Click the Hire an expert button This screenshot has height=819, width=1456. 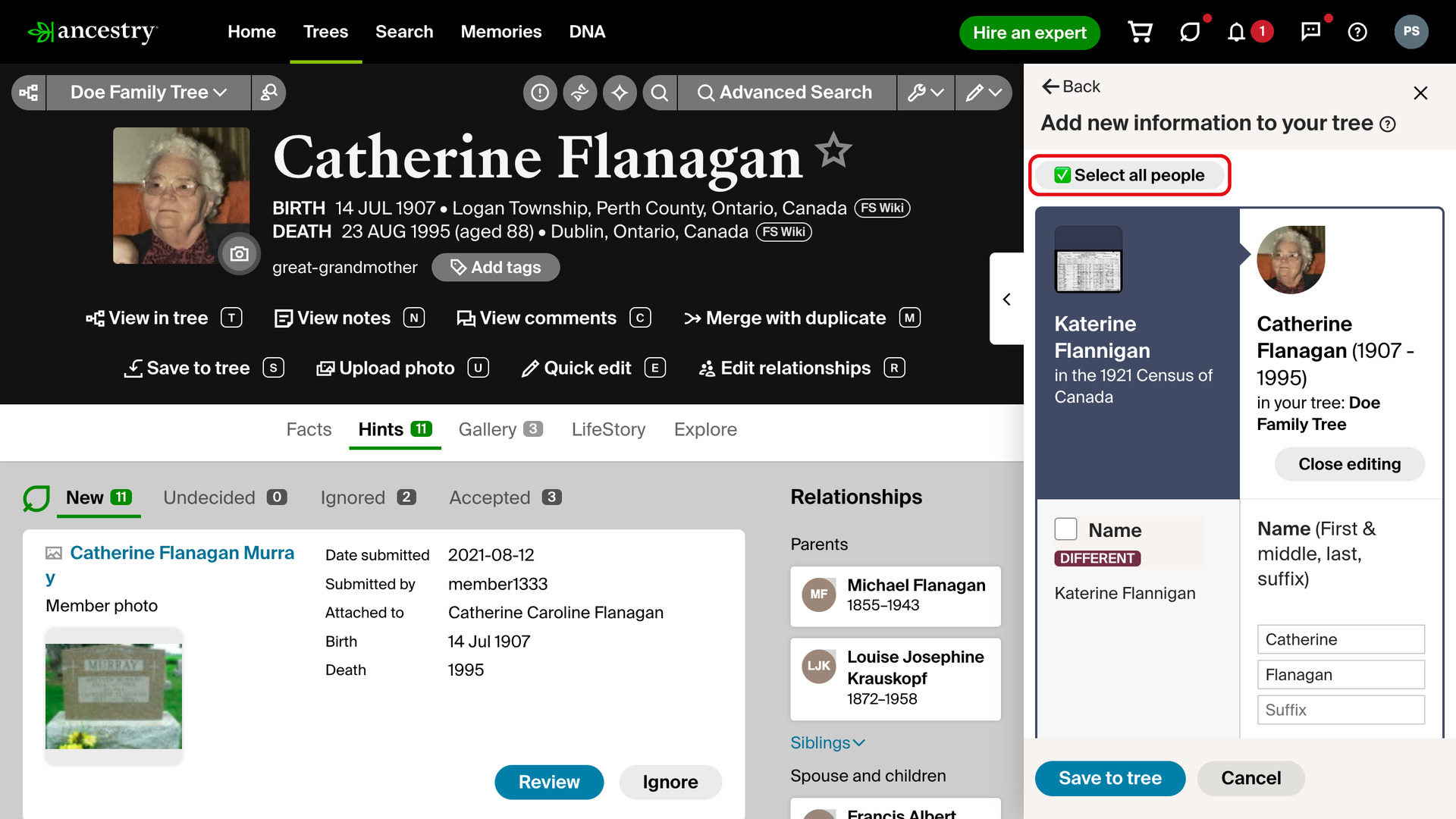point(1029,33)
